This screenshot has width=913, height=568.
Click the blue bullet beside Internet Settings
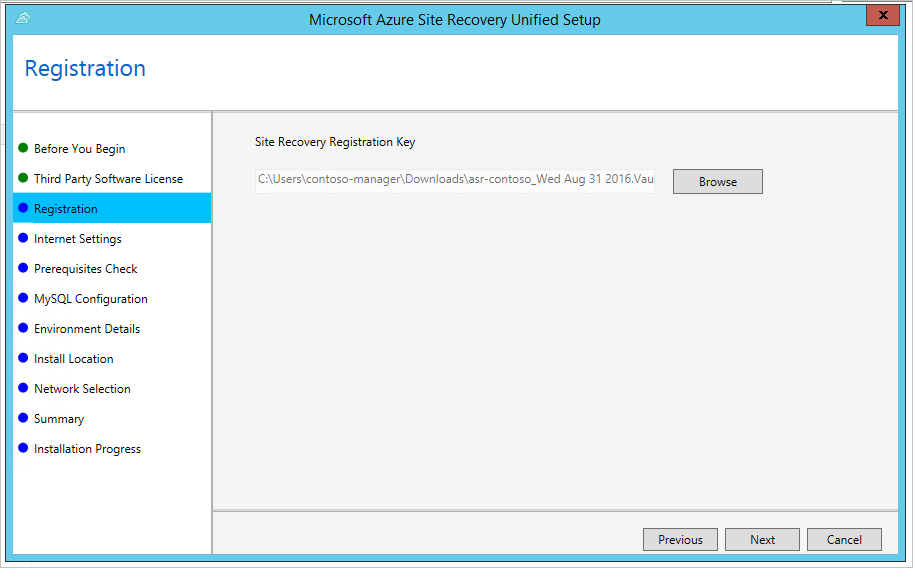(23, 238)
